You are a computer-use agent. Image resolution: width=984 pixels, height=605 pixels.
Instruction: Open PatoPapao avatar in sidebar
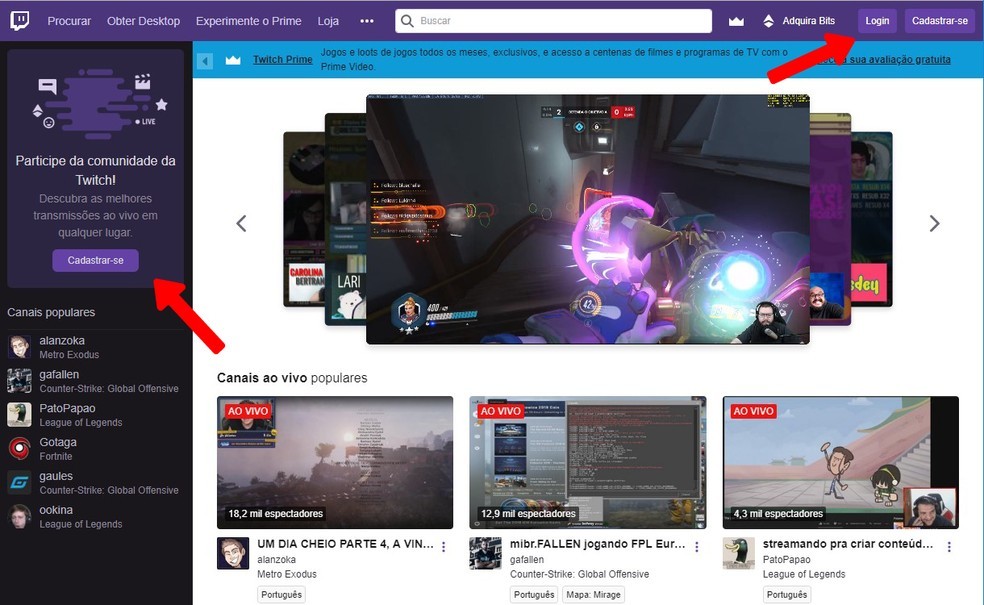pyautogui.click(x=19, y=414)
